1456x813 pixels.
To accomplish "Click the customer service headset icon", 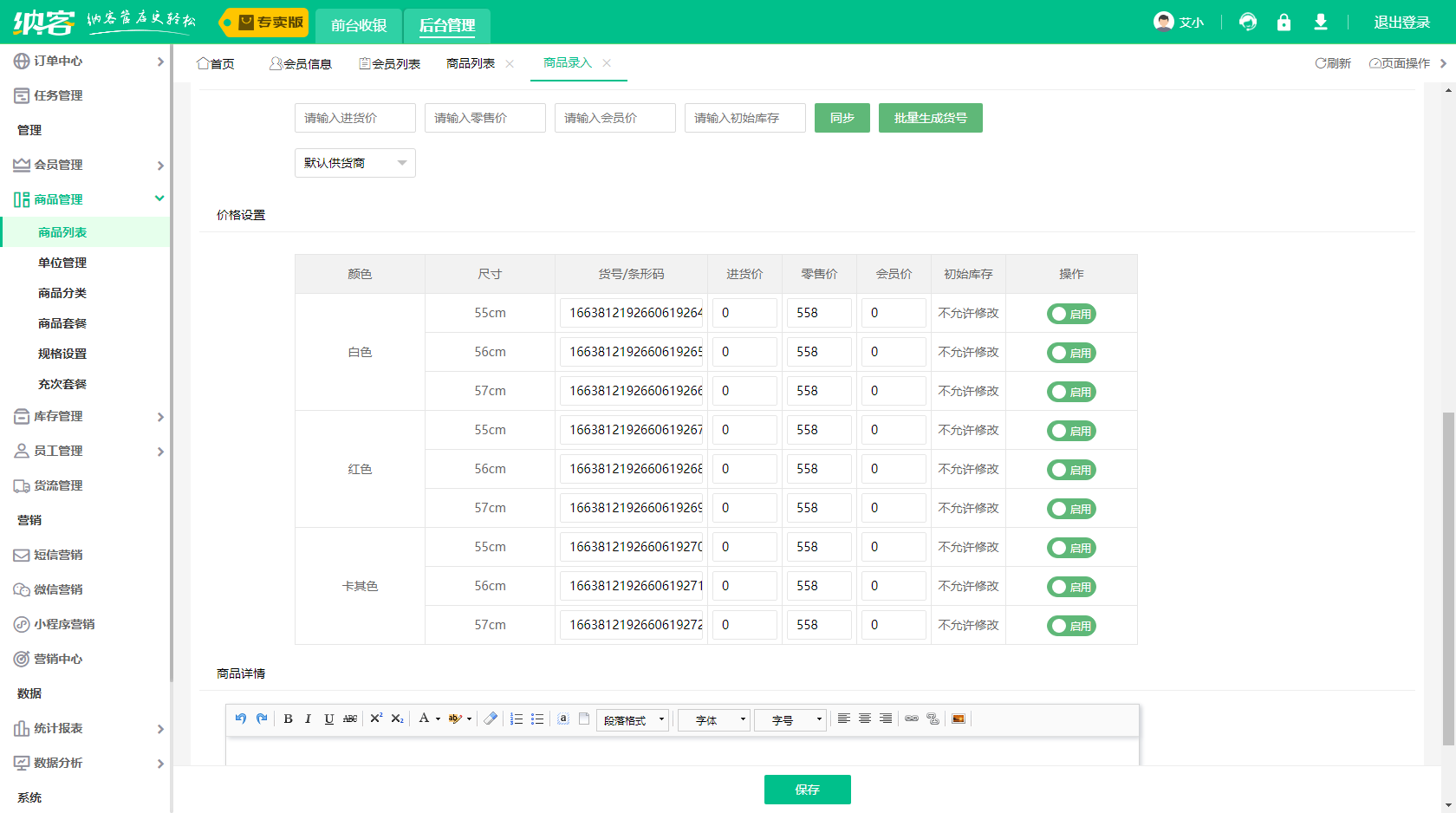I will [1248, 23].
